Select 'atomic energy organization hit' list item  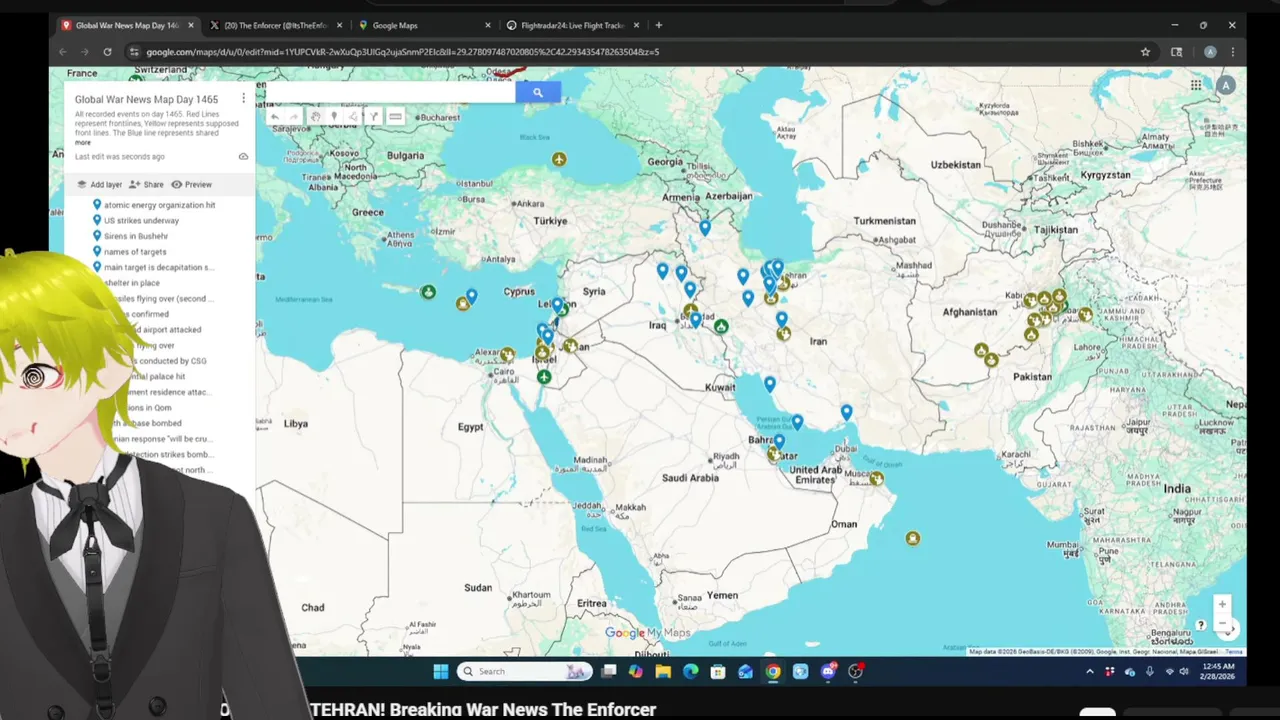click(x=159, y=205)
